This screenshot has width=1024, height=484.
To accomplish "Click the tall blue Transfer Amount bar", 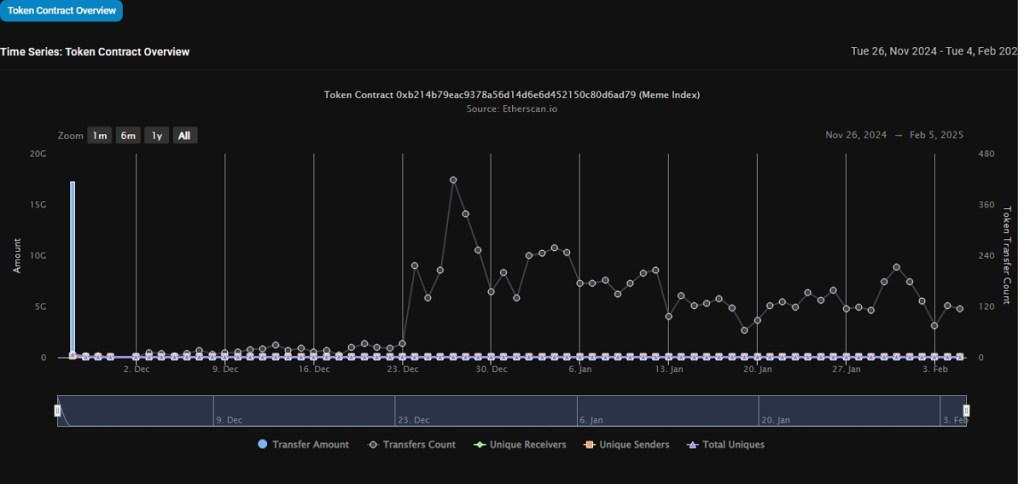I will [72, 270].
